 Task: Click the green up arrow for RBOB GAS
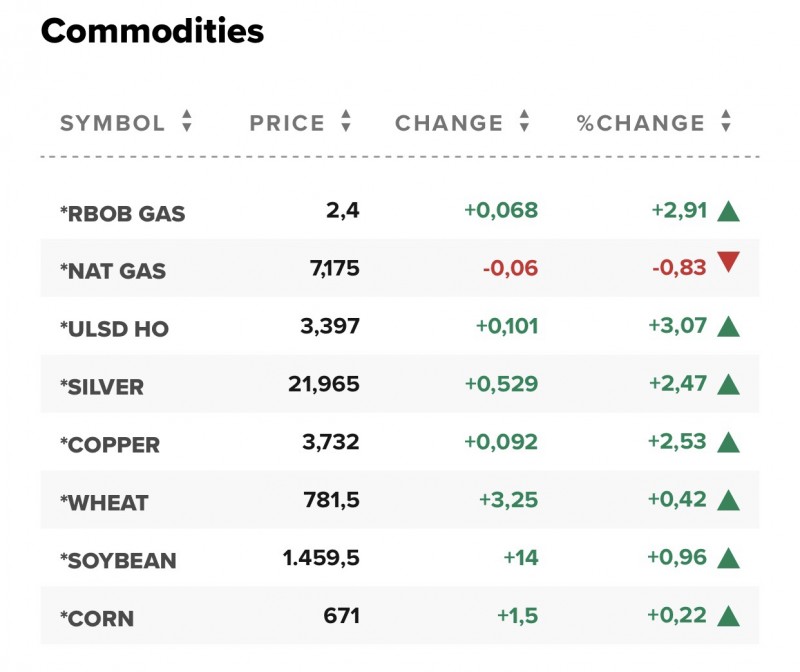(728, 211)
